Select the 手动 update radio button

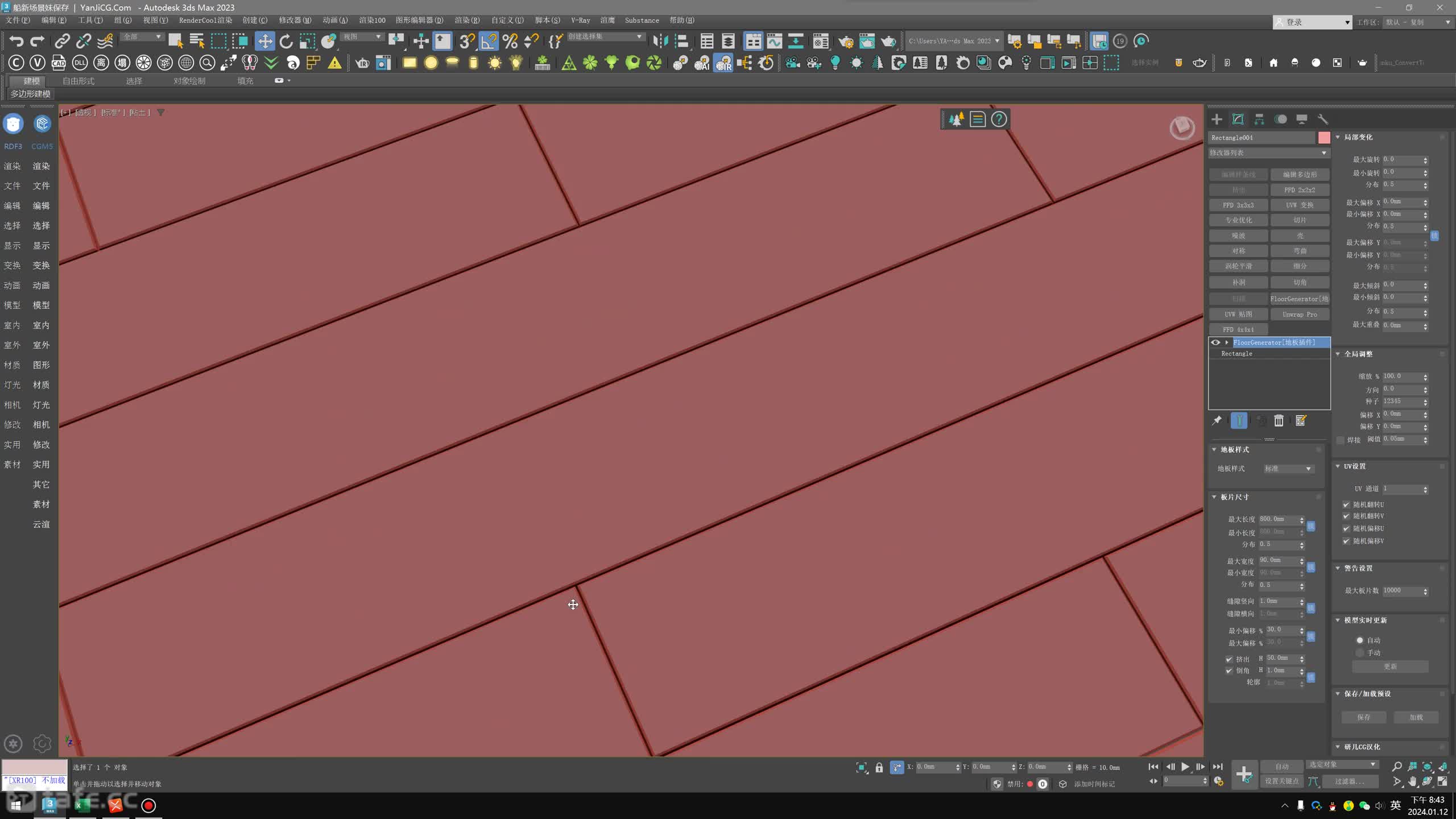(x=1360, y=653)
